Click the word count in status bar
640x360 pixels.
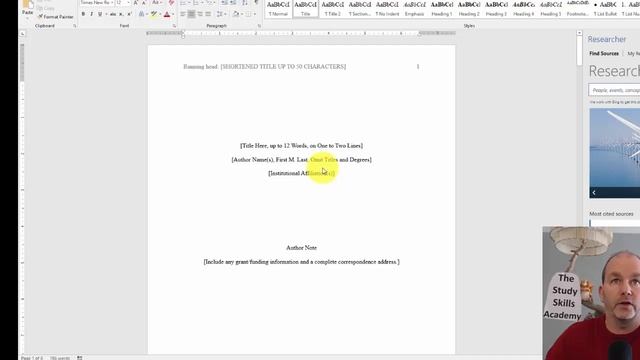[x=60, y=358]
